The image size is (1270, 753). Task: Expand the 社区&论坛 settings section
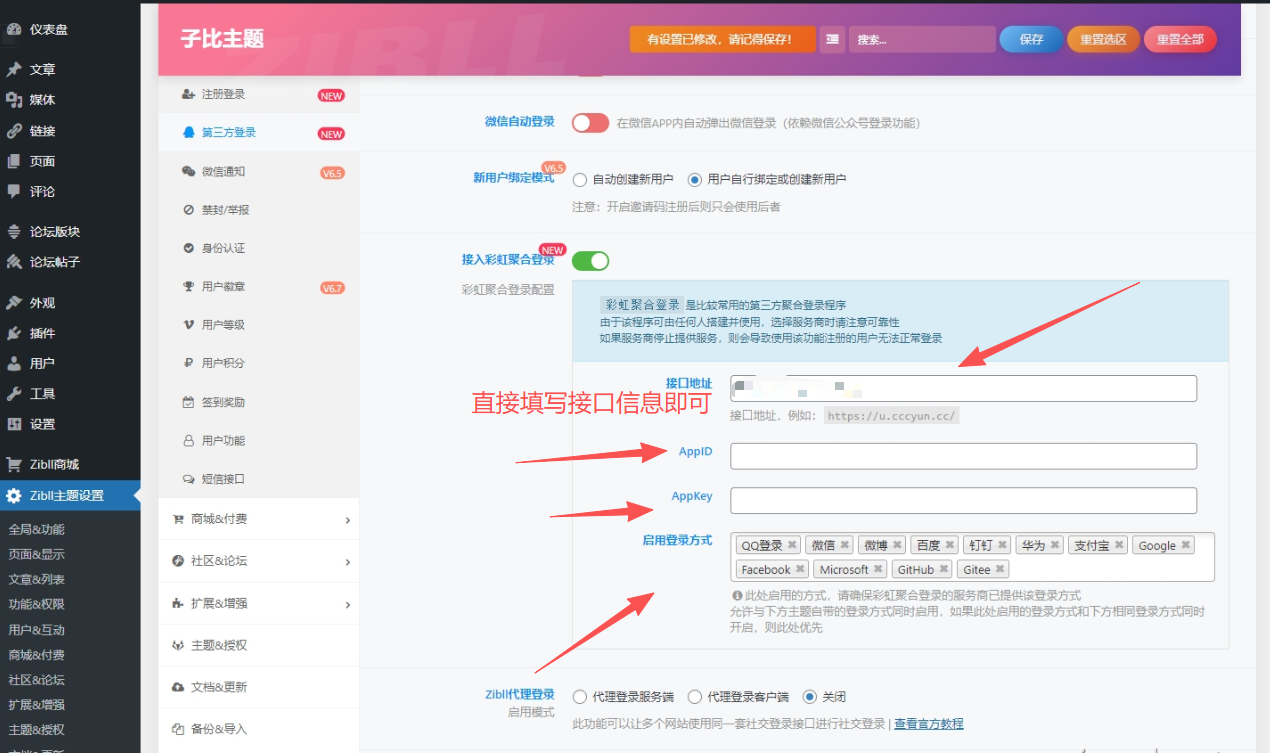[x=258, y=561]
